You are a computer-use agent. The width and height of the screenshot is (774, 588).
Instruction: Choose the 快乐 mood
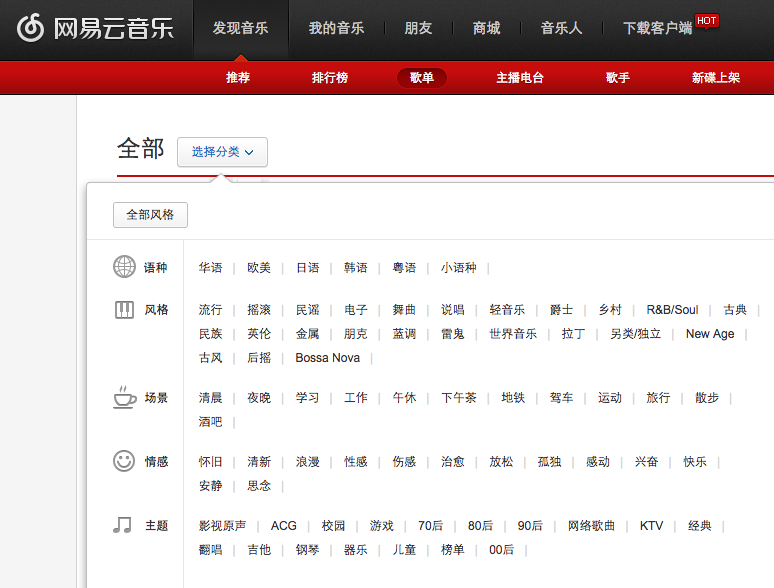[695, 462]
